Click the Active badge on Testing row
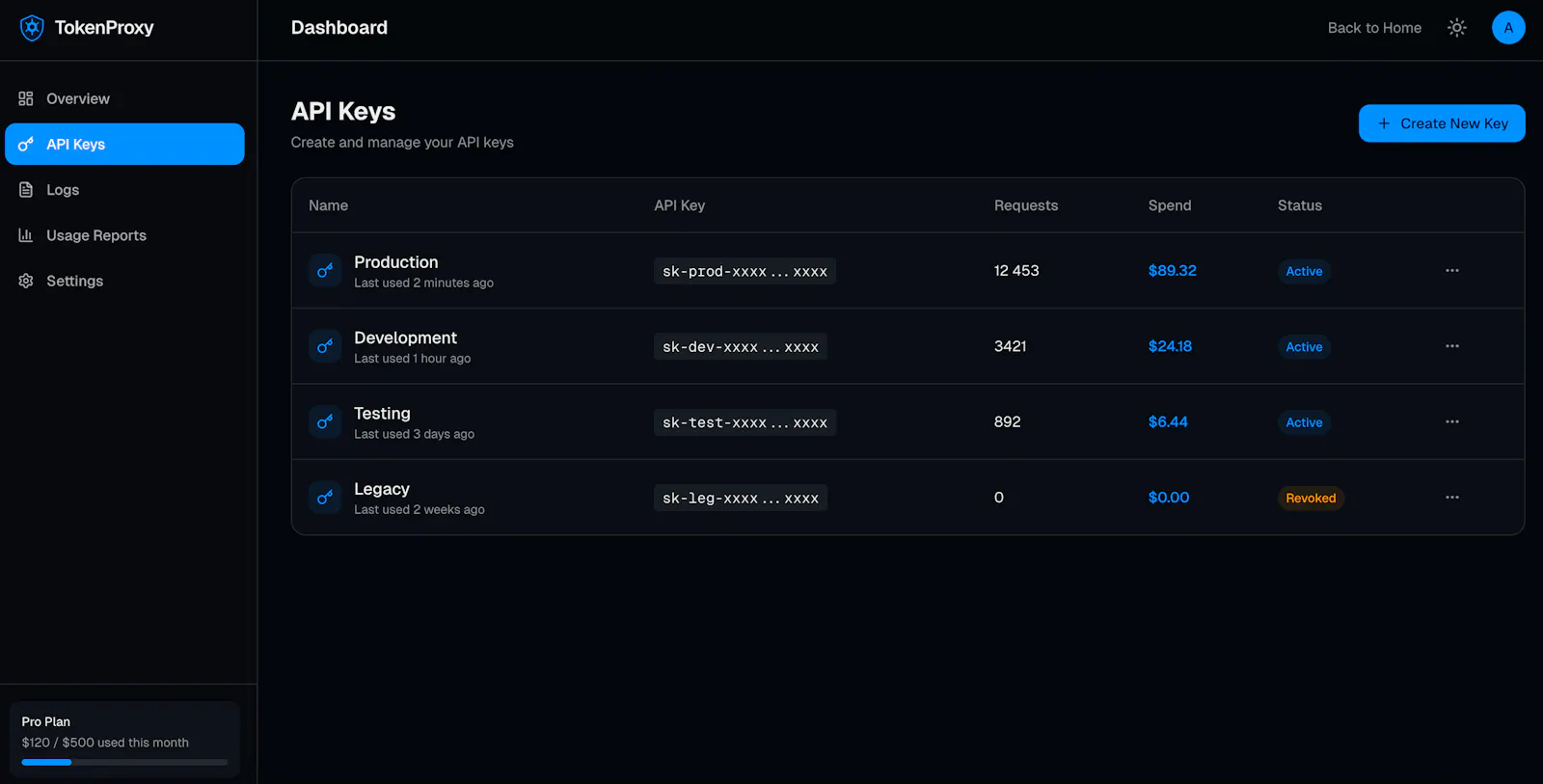The height and width of the screenshot is (784, 1543). (1304, 422)
